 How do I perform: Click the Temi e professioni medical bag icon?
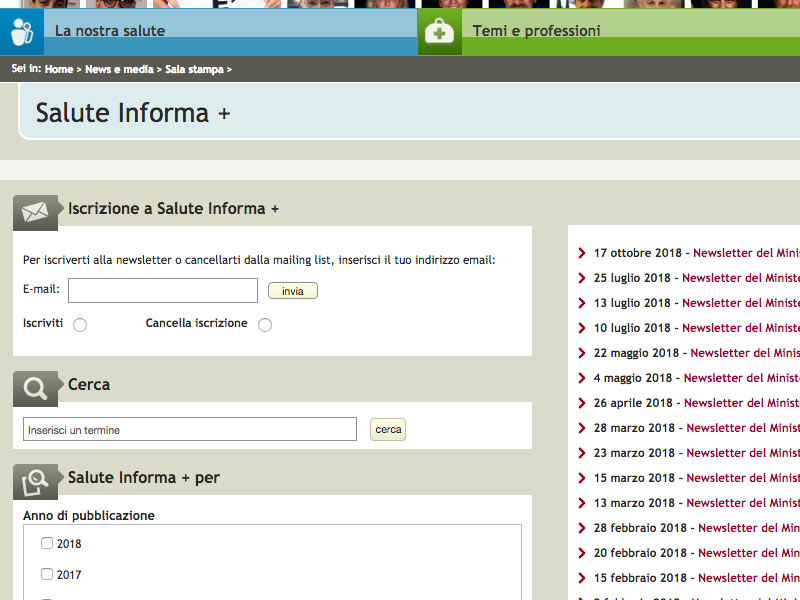pos(439,33)
